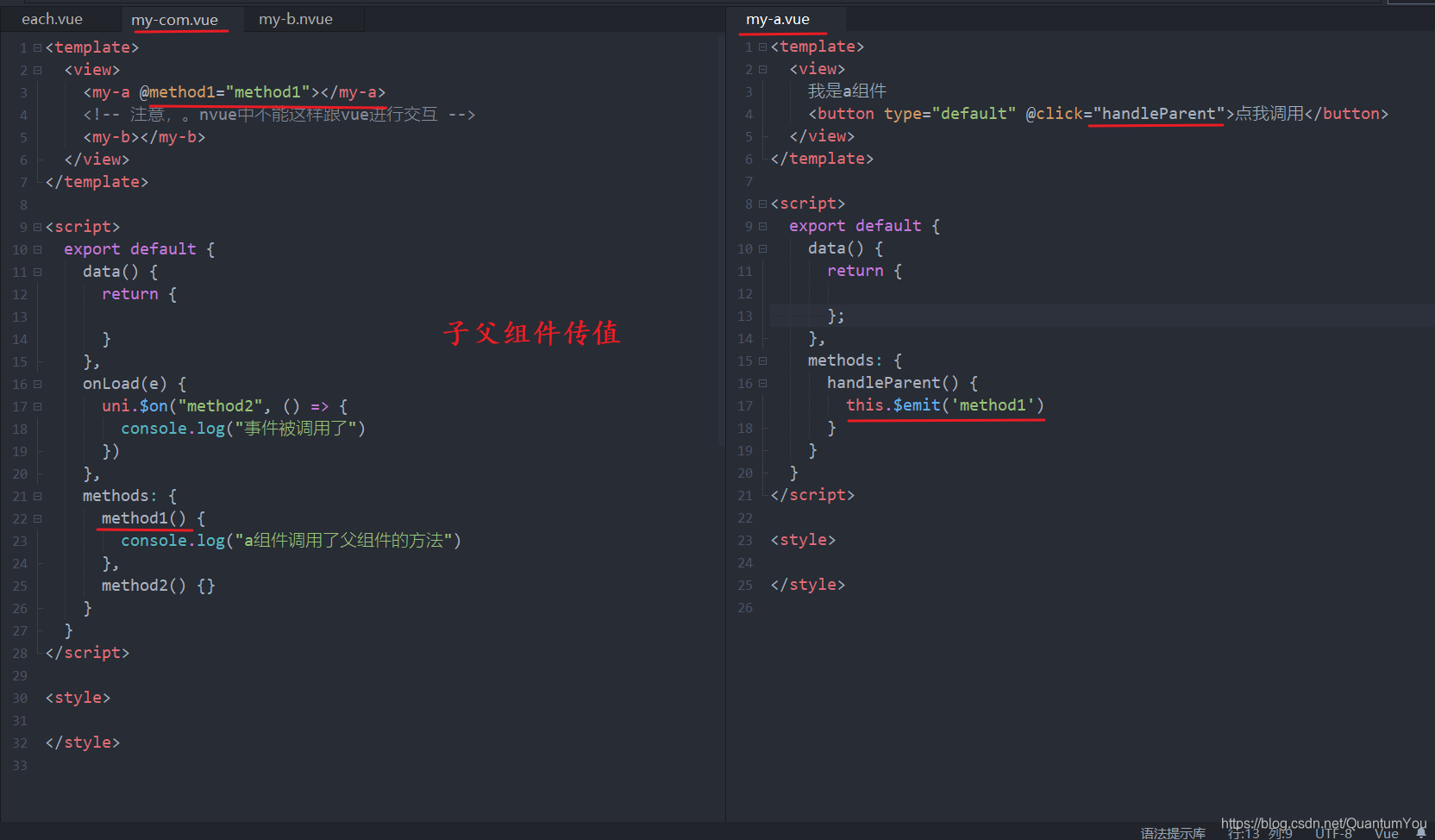Click line number 8 in my-com.vue gutter

23,205
